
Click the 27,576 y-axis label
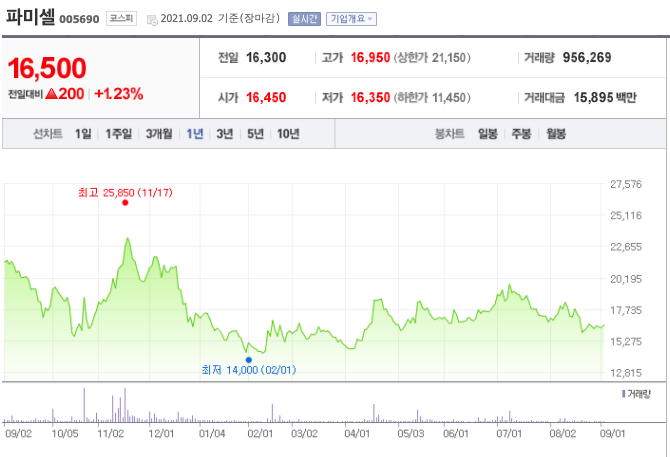tap(626, 184)
